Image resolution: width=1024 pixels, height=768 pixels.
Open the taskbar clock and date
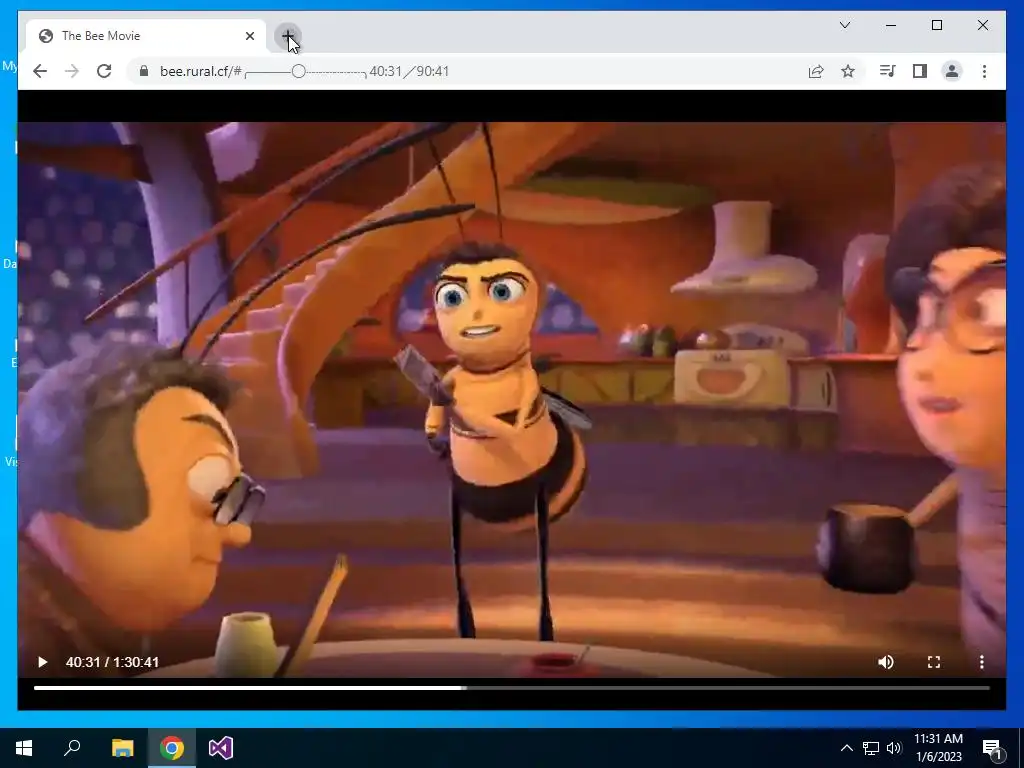[x=938, y=748]
